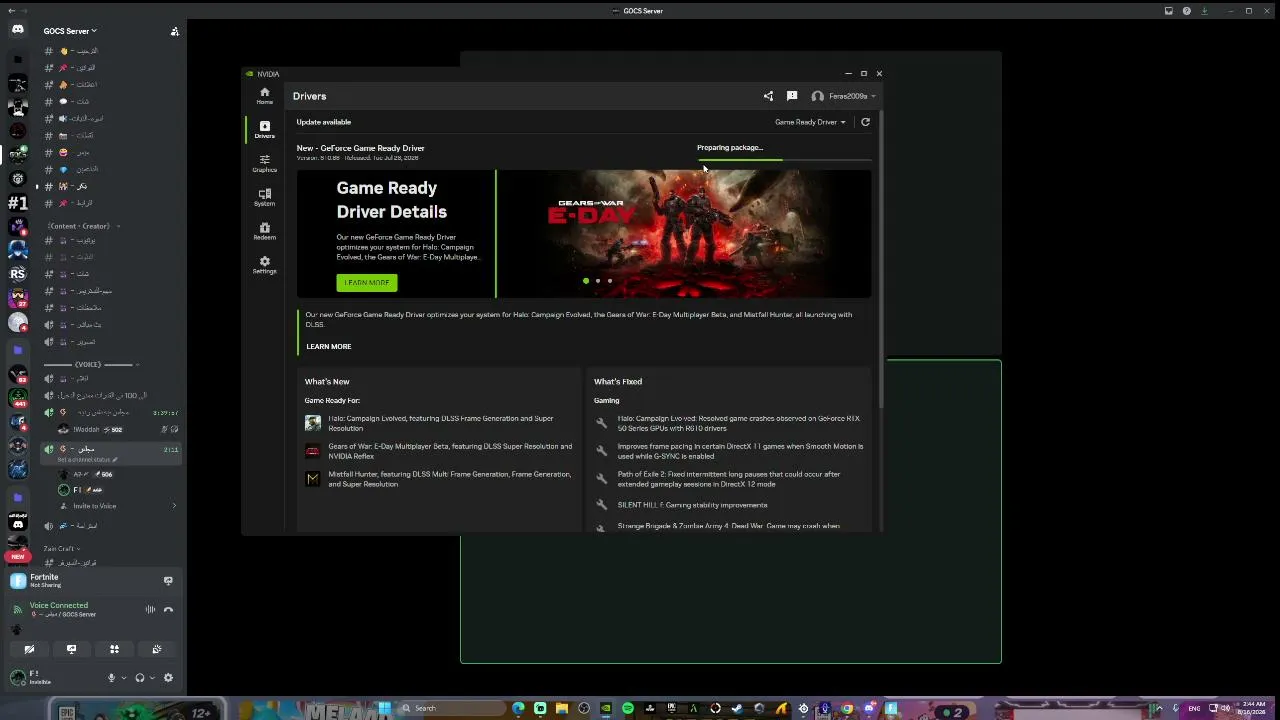Open noise suppression options in voice panel

point(150,609)
